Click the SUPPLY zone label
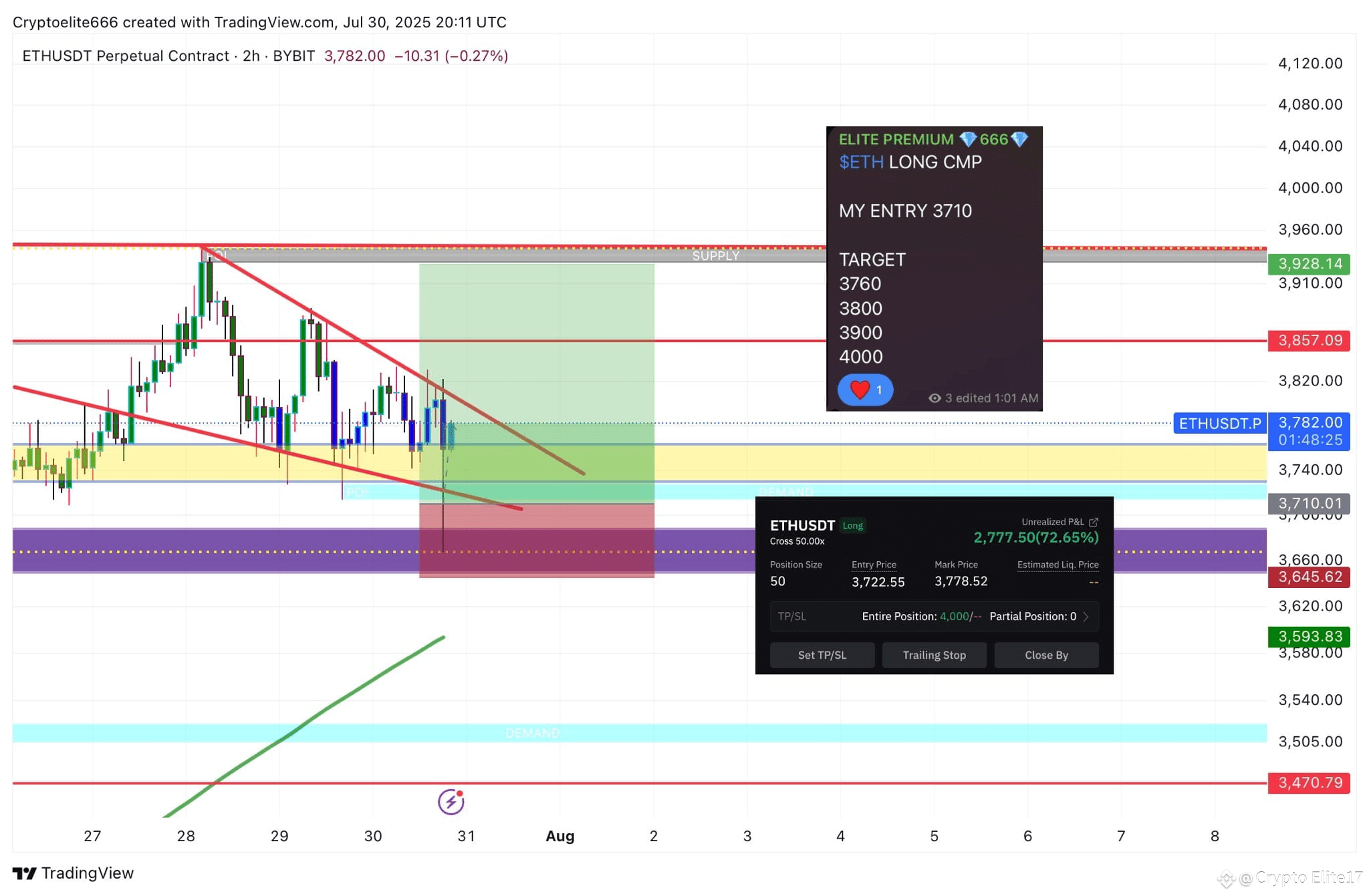Screen dimensions: 1369x896 (715, 256)
